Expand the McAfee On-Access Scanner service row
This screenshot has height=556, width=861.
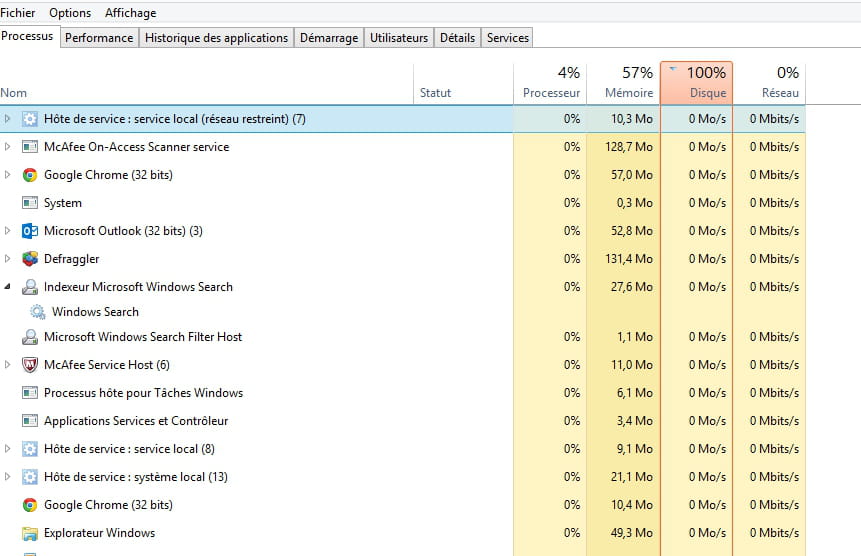7,147
